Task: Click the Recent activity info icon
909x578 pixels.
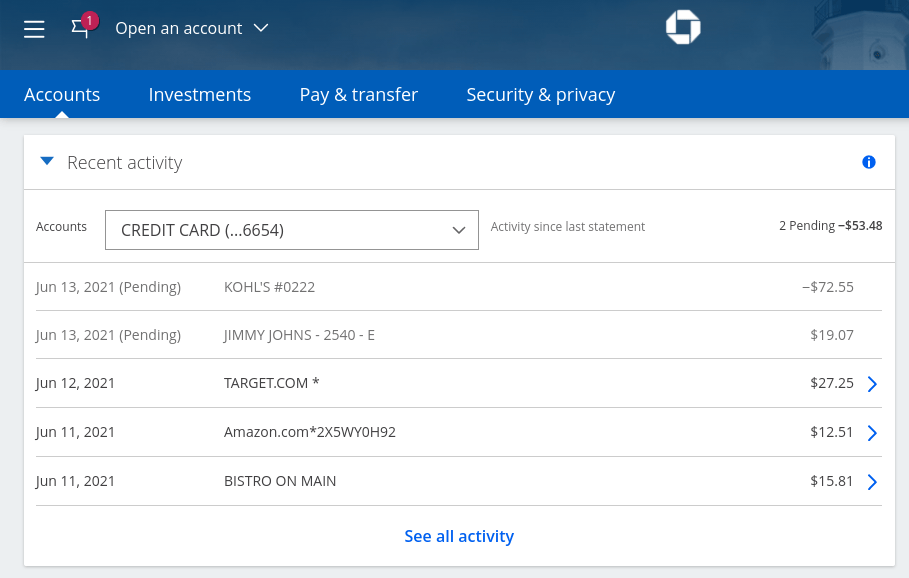Action: click(868, 162)
